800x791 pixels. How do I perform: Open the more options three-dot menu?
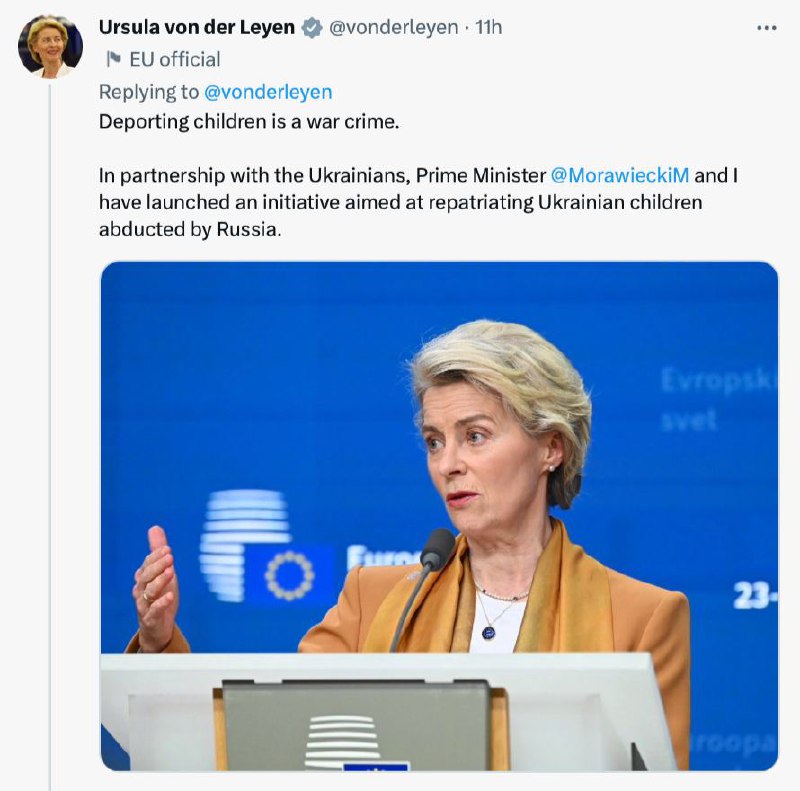tap(767, 28)
